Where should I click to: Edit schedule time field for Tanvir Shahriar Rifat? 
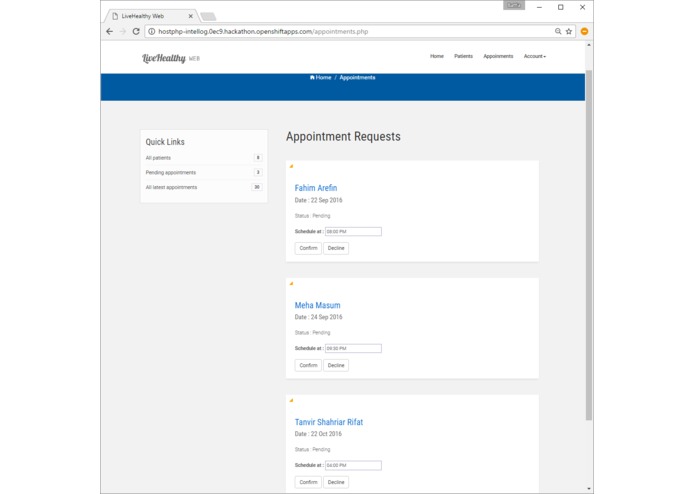[x=353, y=465]
